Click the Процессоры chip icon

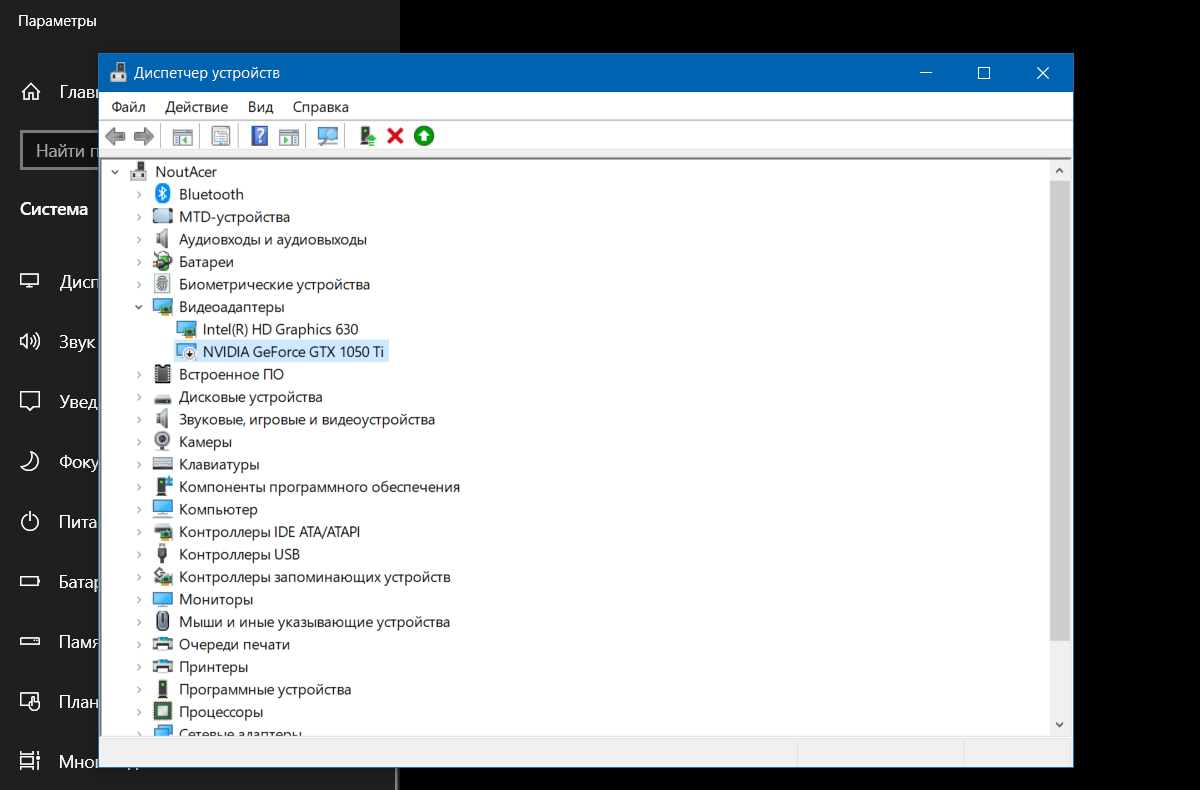pyautogui.click(x=162, y=712)
